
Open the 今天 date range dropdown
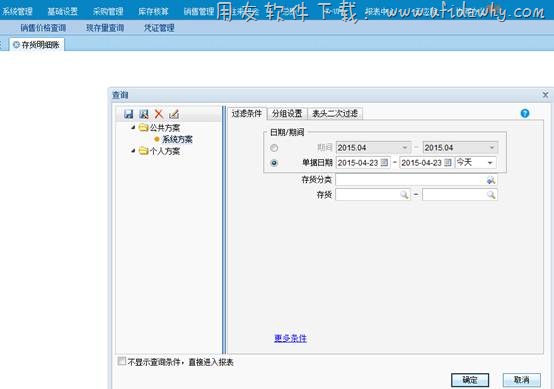tap(490, 163)
